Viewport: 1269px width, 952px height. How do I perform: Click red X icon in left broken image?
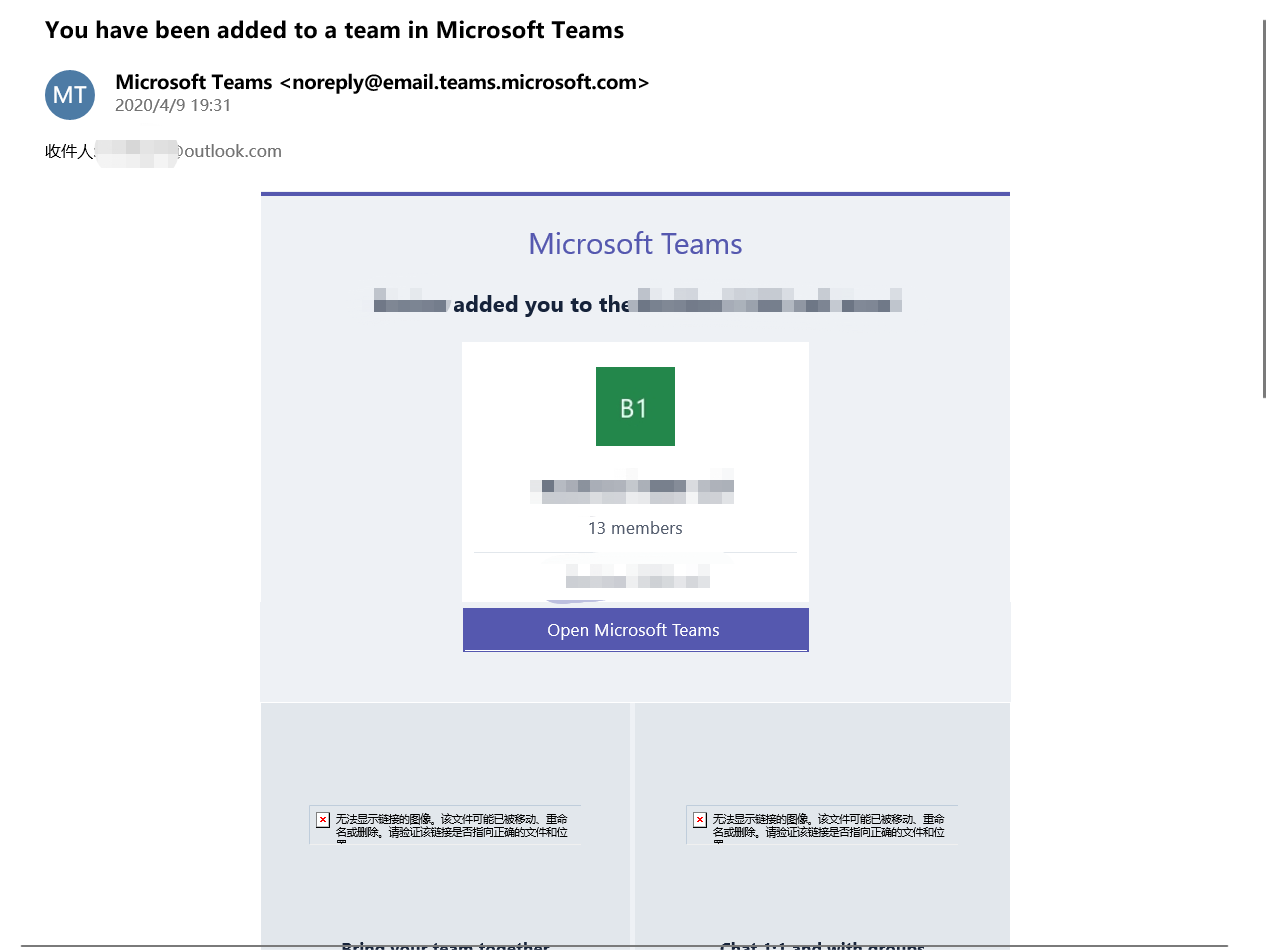[x=323, y=820]
